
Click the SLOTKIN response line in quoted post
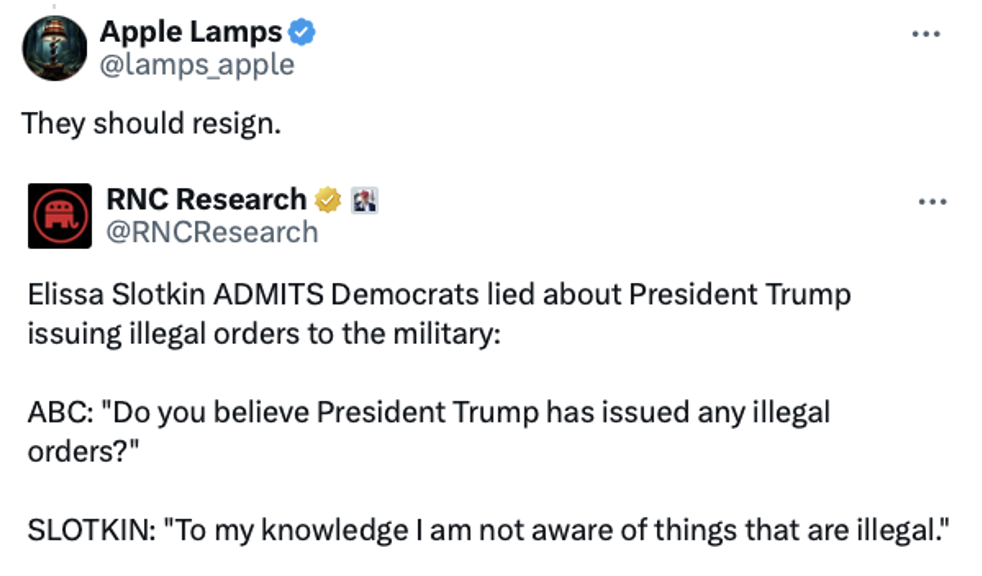click(x=487, y=530)
